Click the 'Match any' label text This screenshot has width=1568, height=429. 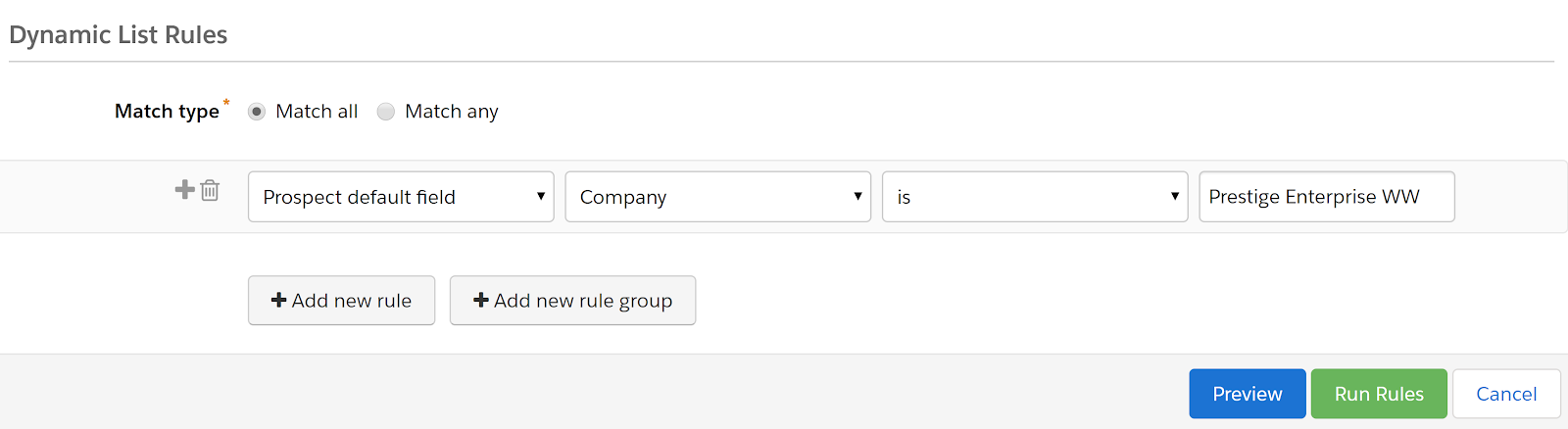pos(451,112)
